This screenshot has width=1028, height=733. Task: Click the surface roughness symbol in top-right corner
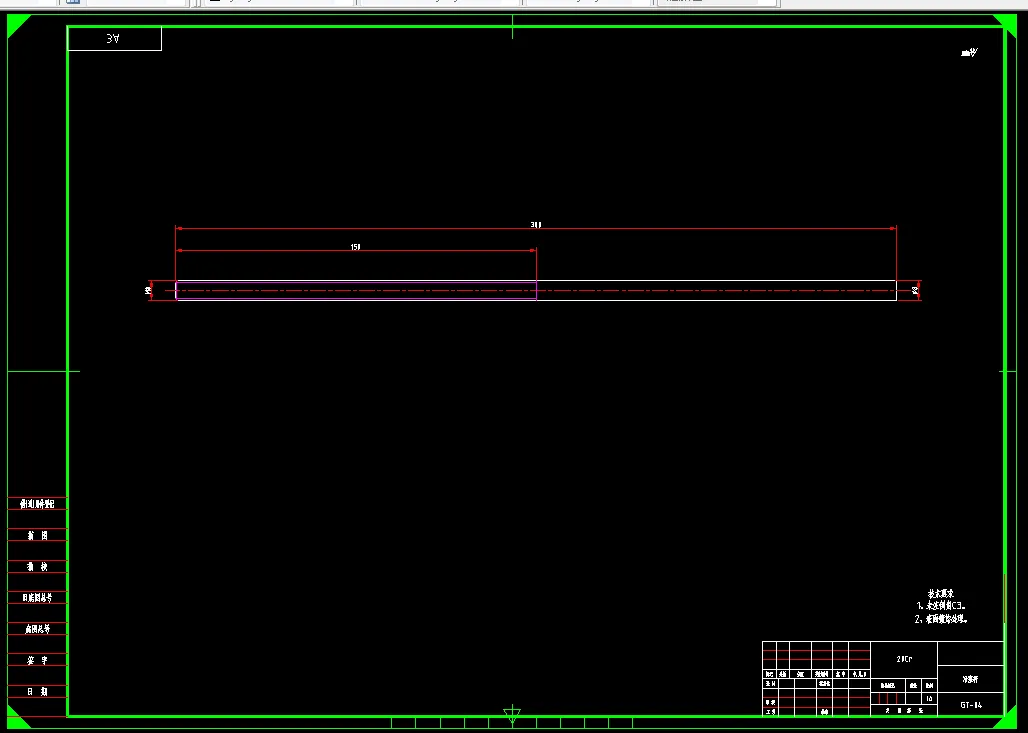click(970, 52)
